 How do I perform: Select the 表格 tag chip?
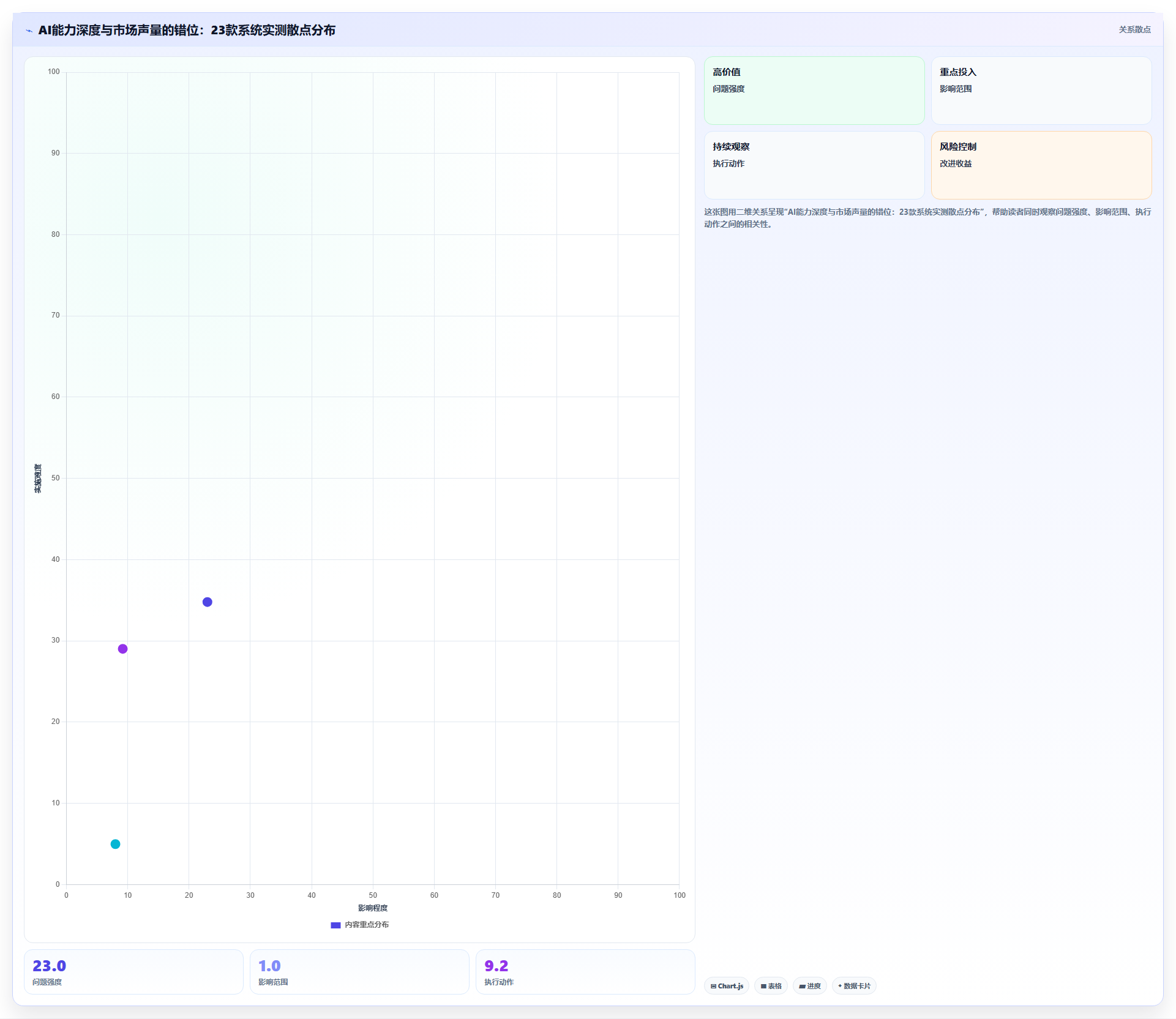pos(771,986)
